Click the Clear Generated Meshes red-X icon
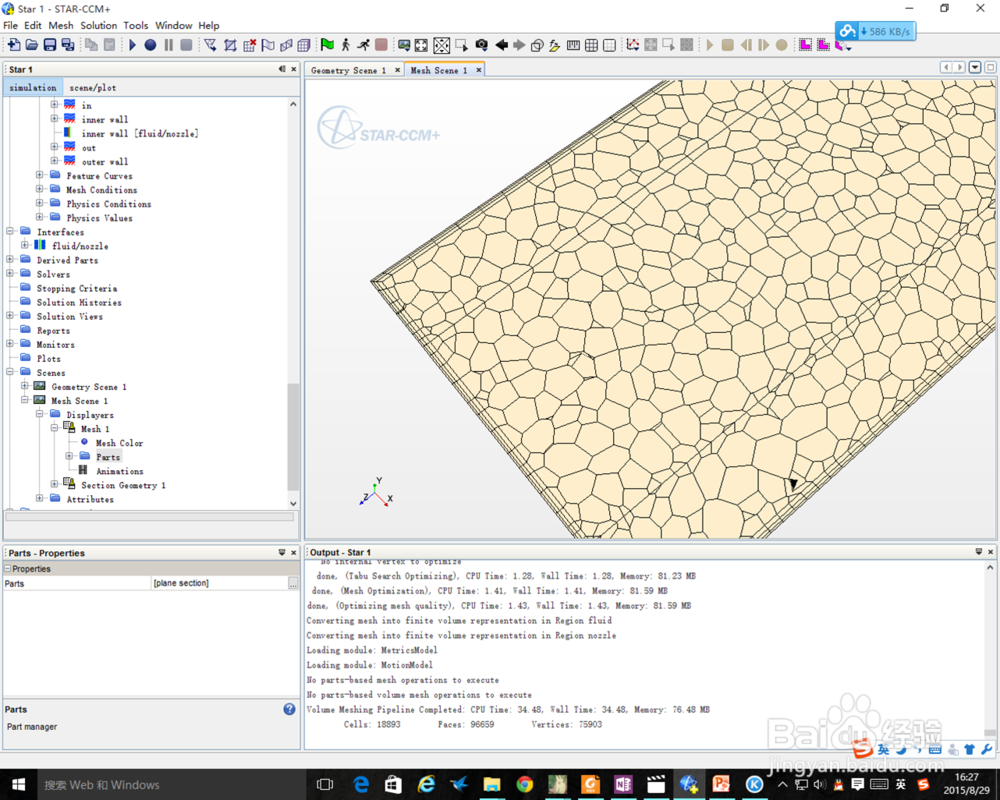The width and height of the screenshot is (1000, 800). coord(249,45)
